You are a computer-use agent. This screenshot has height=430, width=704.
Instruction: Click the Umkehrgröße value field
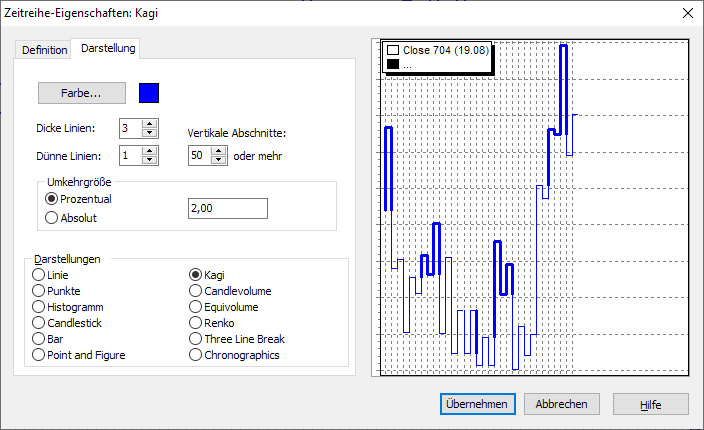pyautogui.click(x=227, y=208)
